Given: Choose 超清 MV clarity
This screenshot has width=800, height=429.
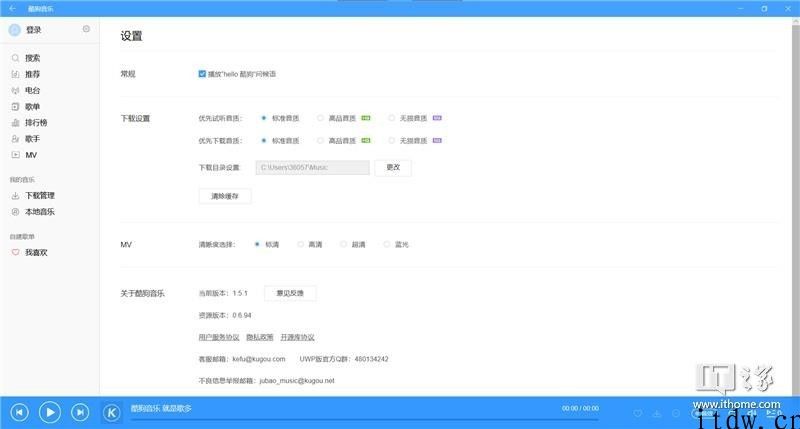Looking at the screenshot, I should pyautogui.click(x=343, y=245).
